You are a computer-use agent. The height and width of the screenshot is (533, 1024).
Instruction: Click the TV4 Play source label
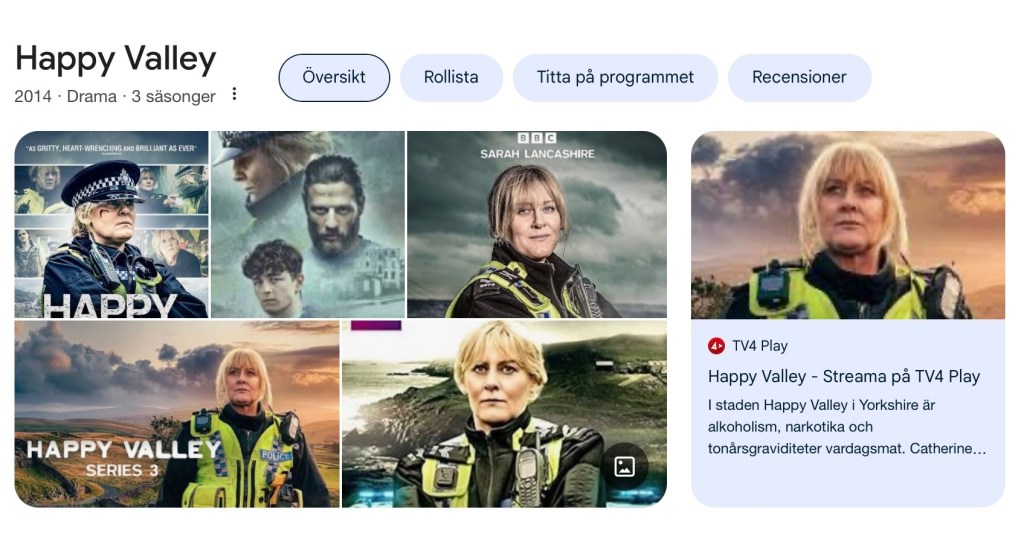tap(760, 346)
